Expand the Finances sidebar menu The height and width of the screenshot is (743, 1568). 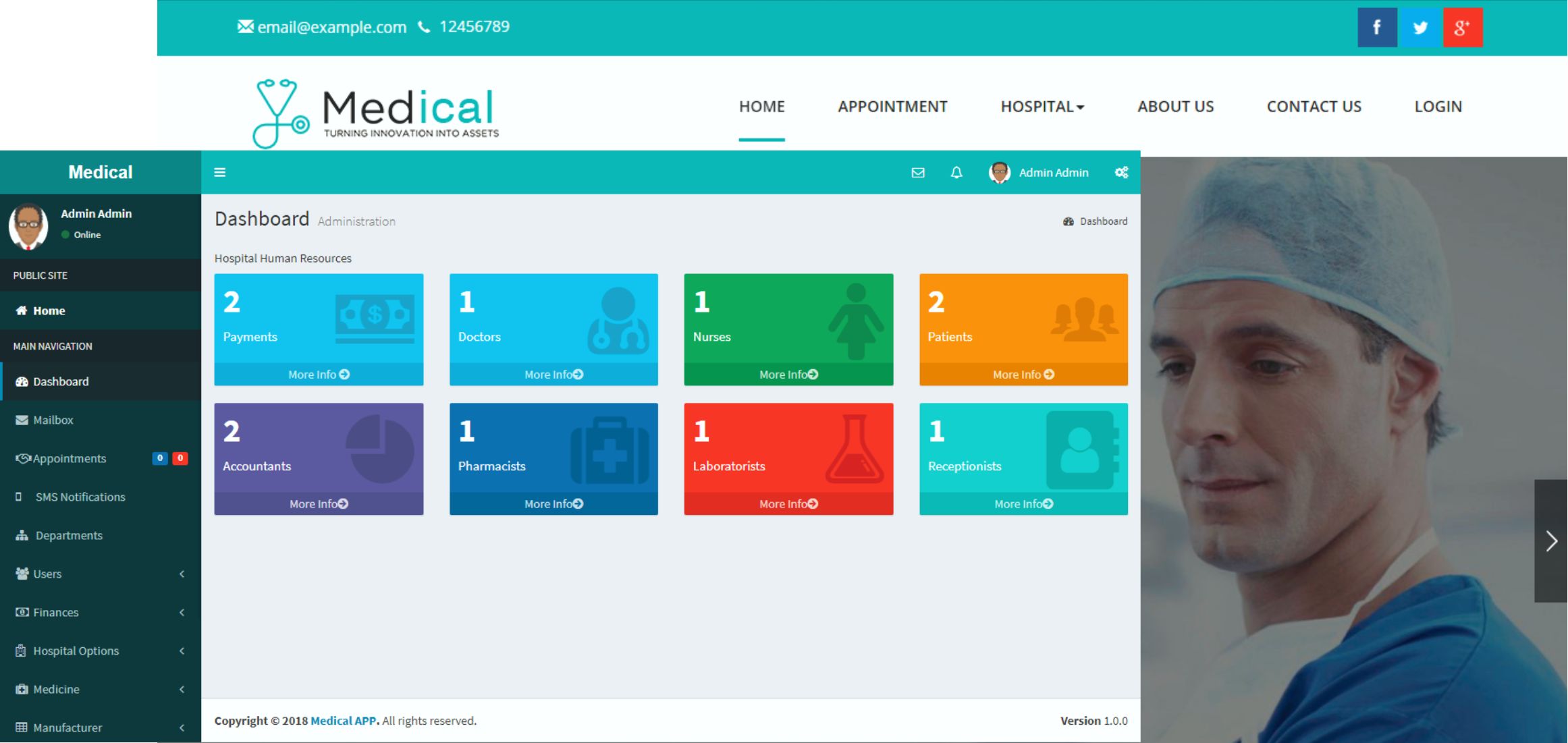pyautogui.click(x=100, y=612)
